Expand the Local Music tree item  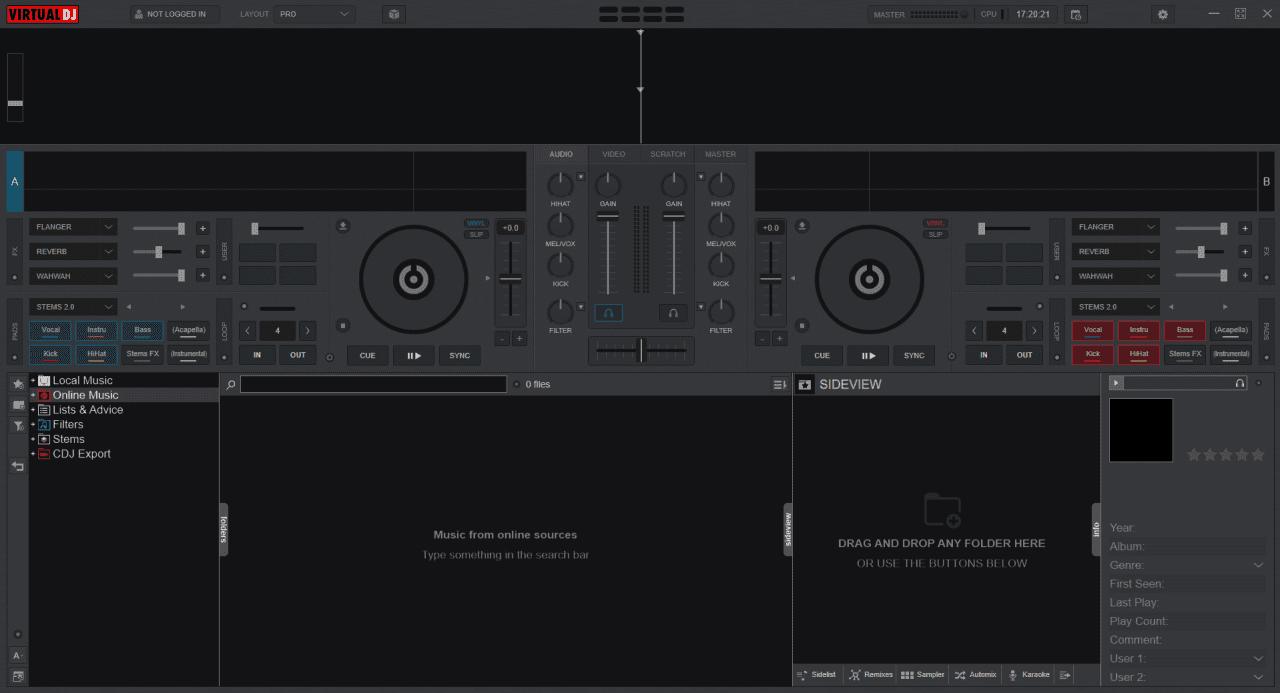tap(31, 379)
